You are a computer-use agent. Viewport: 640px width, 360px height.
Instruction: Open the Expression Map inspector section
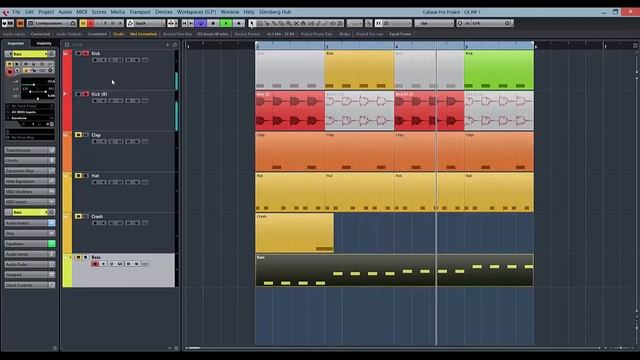tap(29, 171)
